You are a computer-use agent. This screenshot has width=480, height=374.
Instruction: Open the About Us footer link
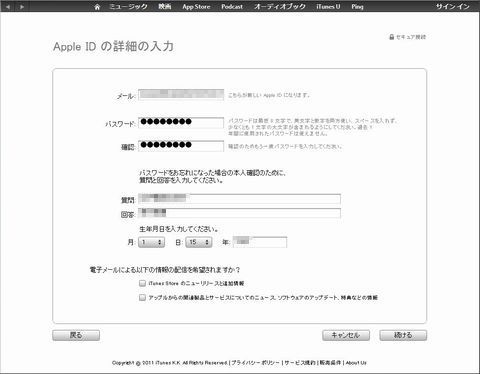[x=356, y=363]
